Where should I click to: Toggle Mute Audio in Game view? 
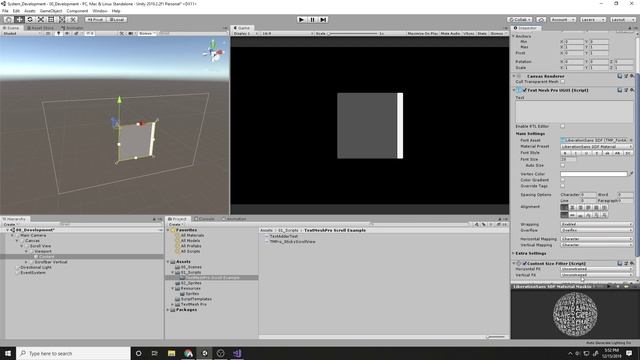(x=450, y=33)
